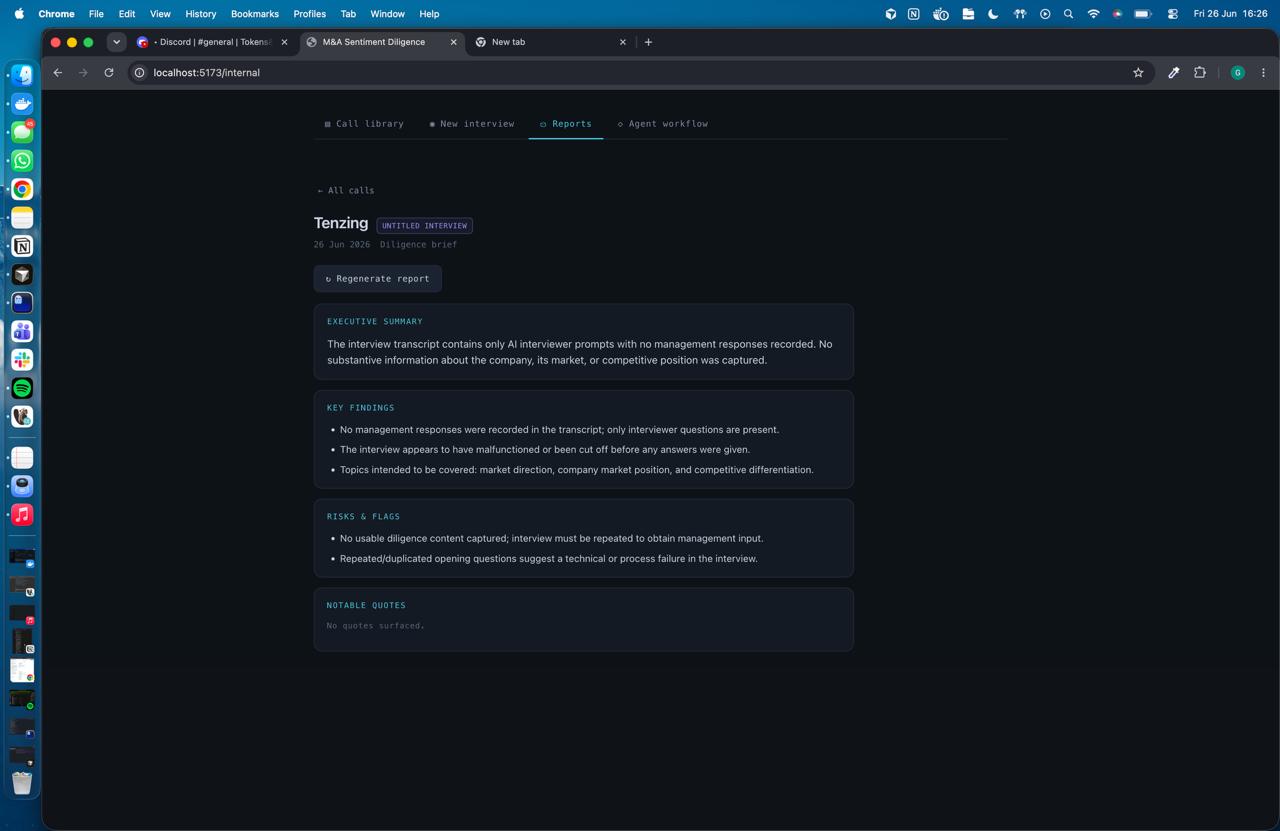Click the UNTITLED INTERVIEW badge
Viewport: 1280px width, 831px height.
coord(424,226)
